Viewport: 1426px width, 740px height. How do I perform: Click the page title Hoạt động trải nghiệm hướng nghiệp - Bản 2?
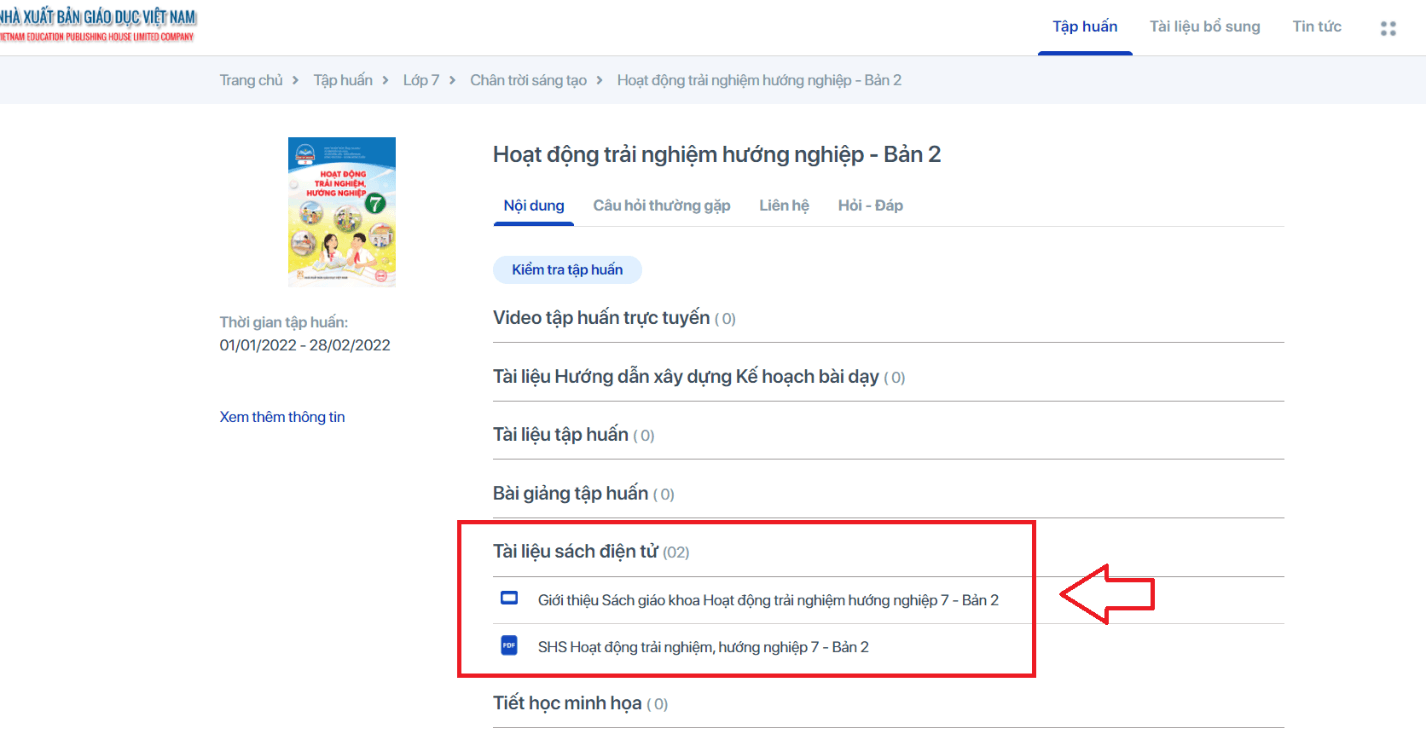(717, 155)
